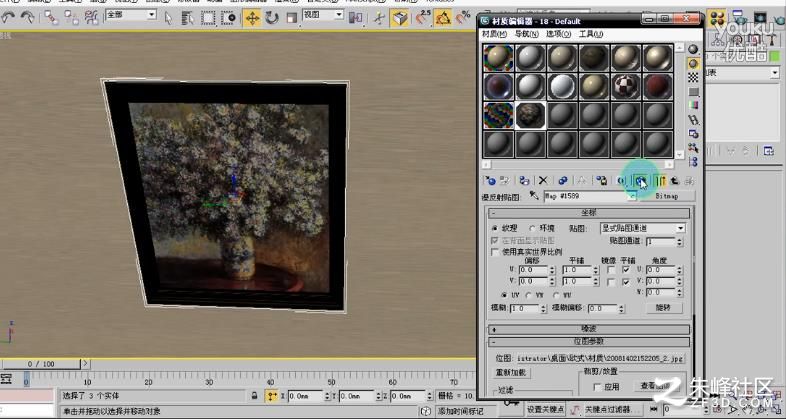Click Get Material icon in Material Editor
Viewport: 786px width, 419px height.
[x=491, y=181]
